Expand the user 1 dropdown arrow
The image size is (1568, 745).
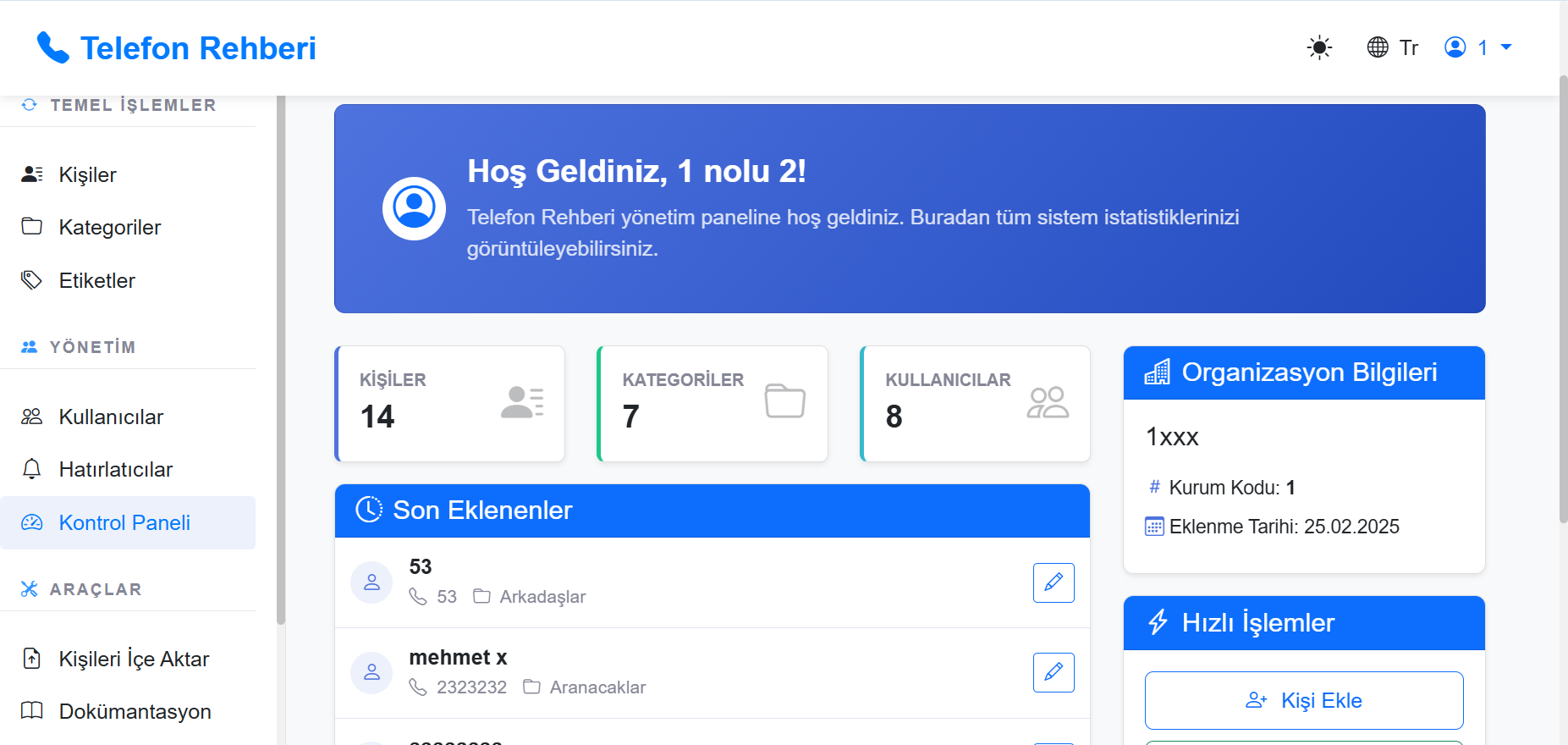point(1506,47)
